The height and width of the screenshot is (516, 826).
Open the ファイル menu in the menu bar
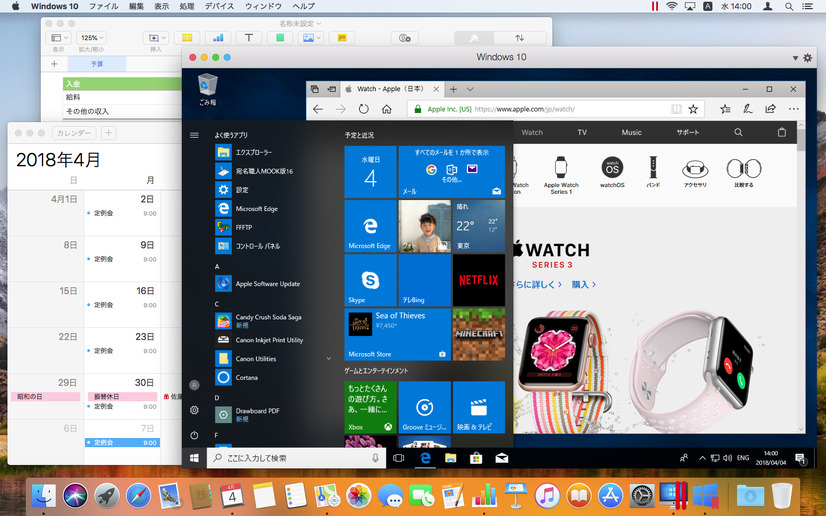(103, 6)
